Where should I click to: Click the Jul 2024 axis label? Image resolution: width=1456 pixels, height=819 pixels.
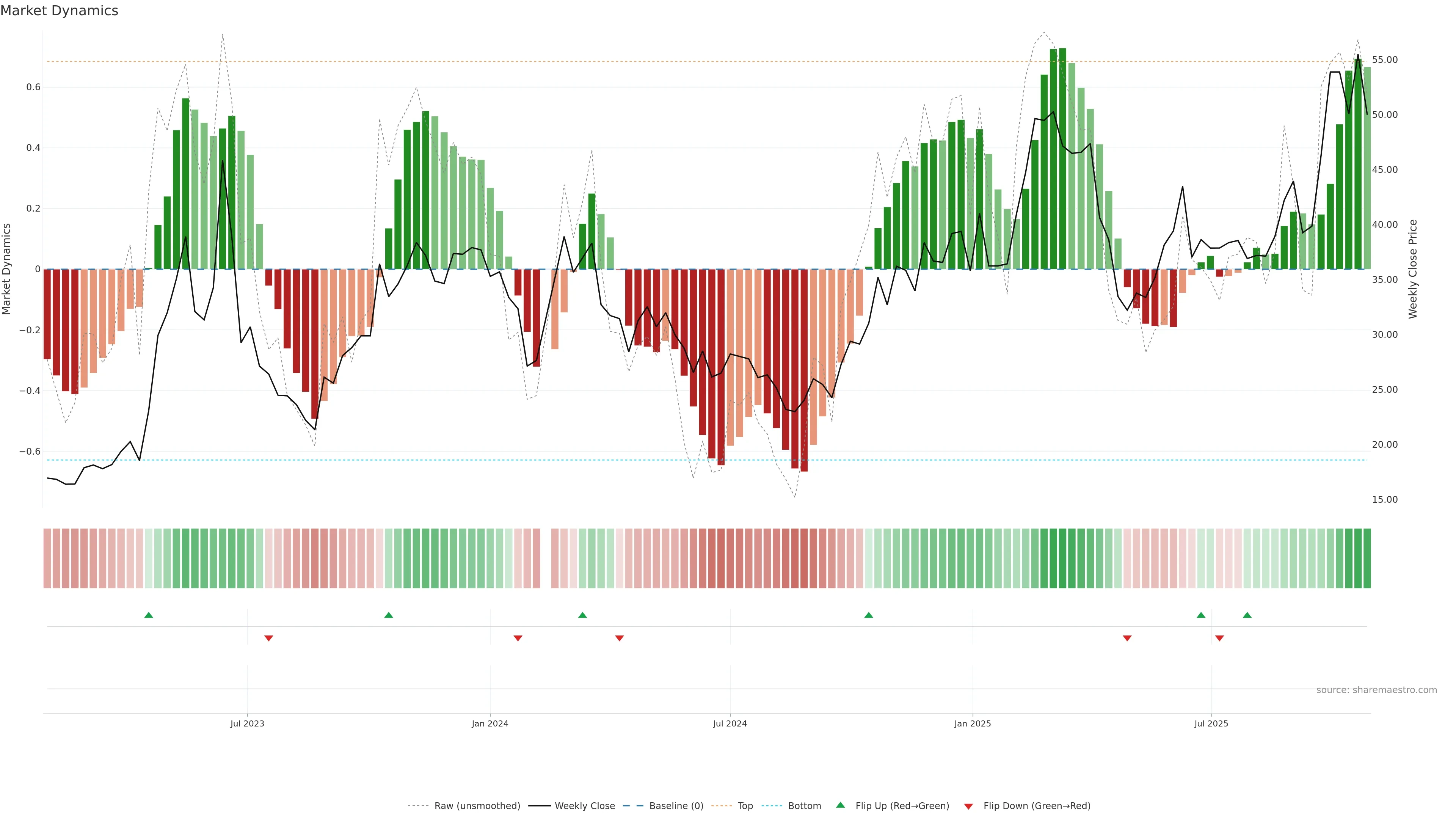coord(730,723)
